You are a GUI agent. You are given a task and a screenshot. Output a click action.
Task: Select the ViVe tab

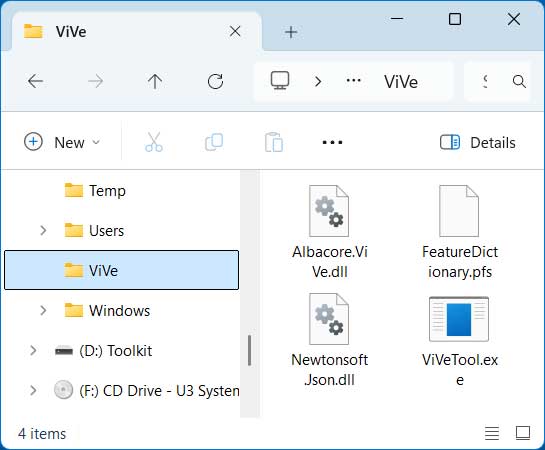pyautogui.click(x=136, y=32)
